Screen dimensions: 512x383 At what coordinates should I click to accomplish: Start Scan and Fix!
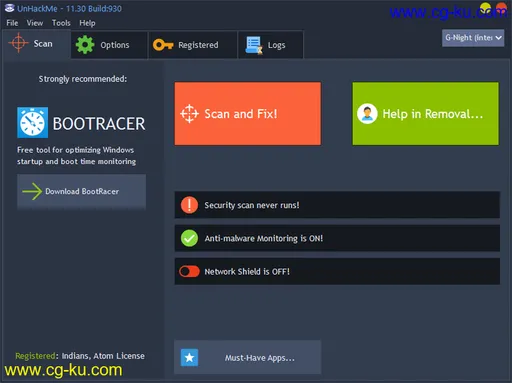tap(248, 114)
